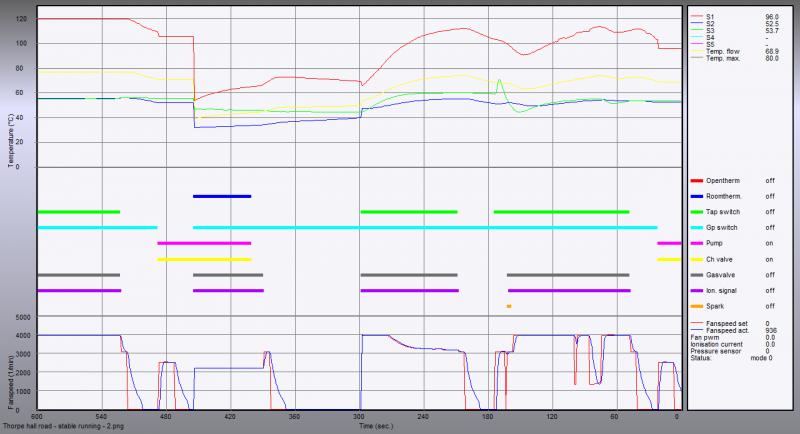Viewport: 800px width, 434px height.
Task: Click the magenta Pump legend marker
Action: (695, 243)
